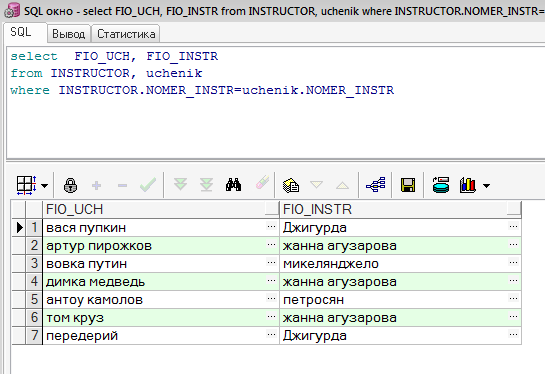
Task: Open the Статистика tab
Action: [126, 34]
